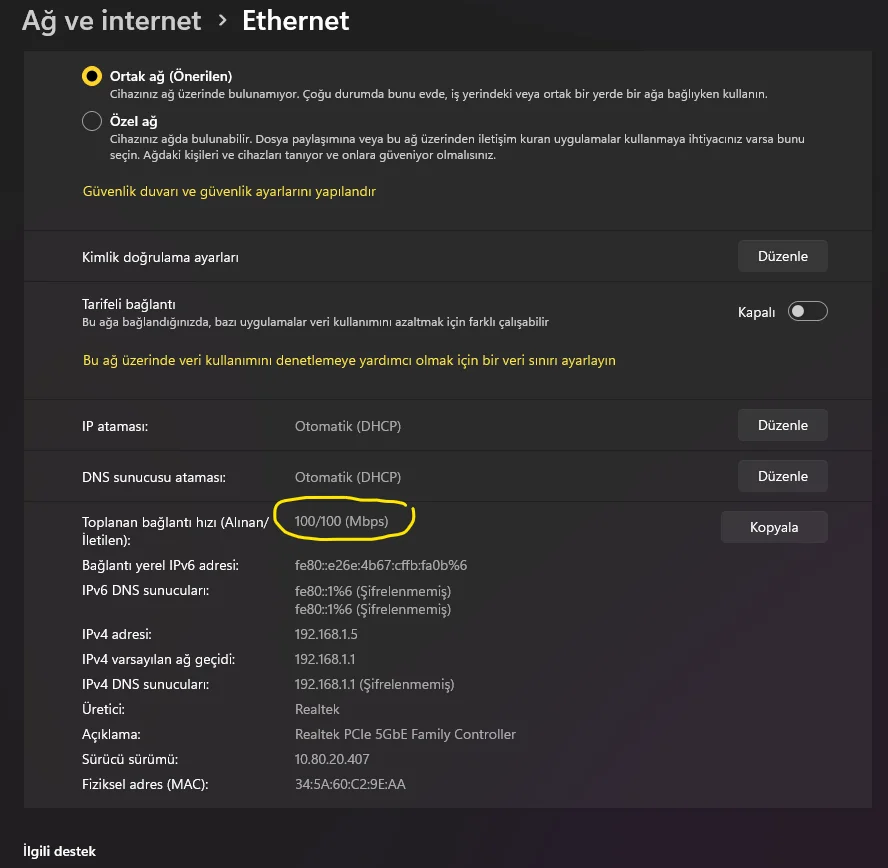Click the Kapalı label beside the toggle

click(756, 312)
